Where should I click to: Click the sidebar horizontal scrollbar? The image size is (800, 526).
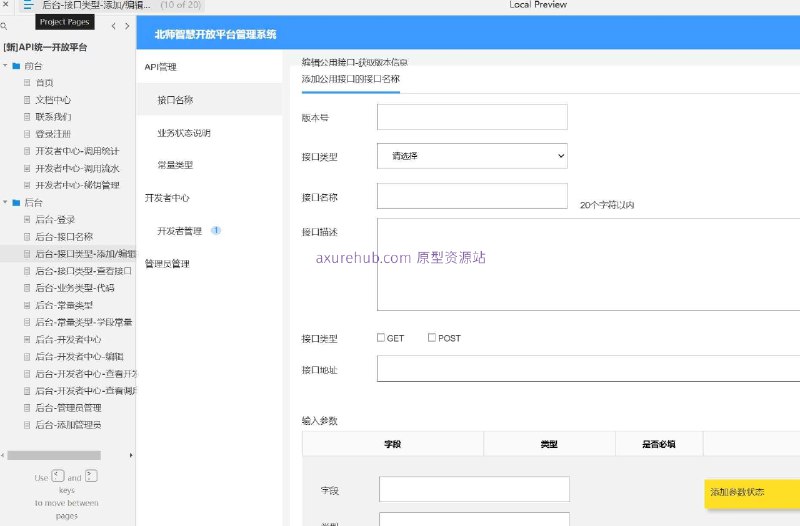(x=54, y=455)
